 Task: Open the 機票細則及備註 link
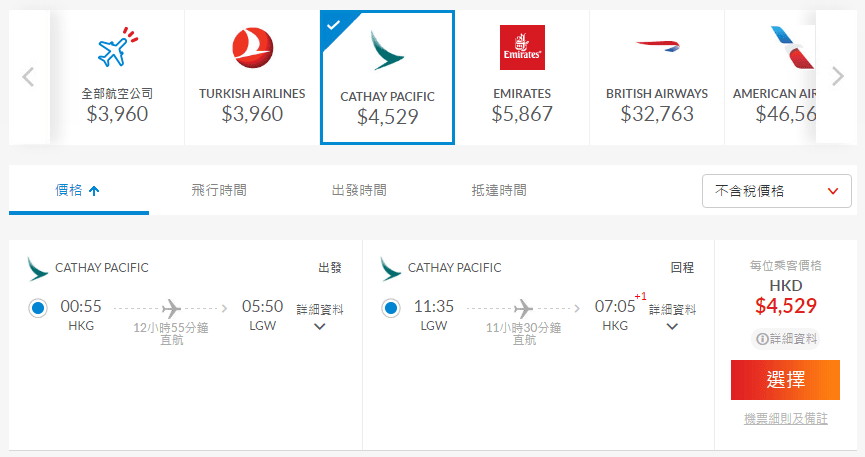coord(786,418)
